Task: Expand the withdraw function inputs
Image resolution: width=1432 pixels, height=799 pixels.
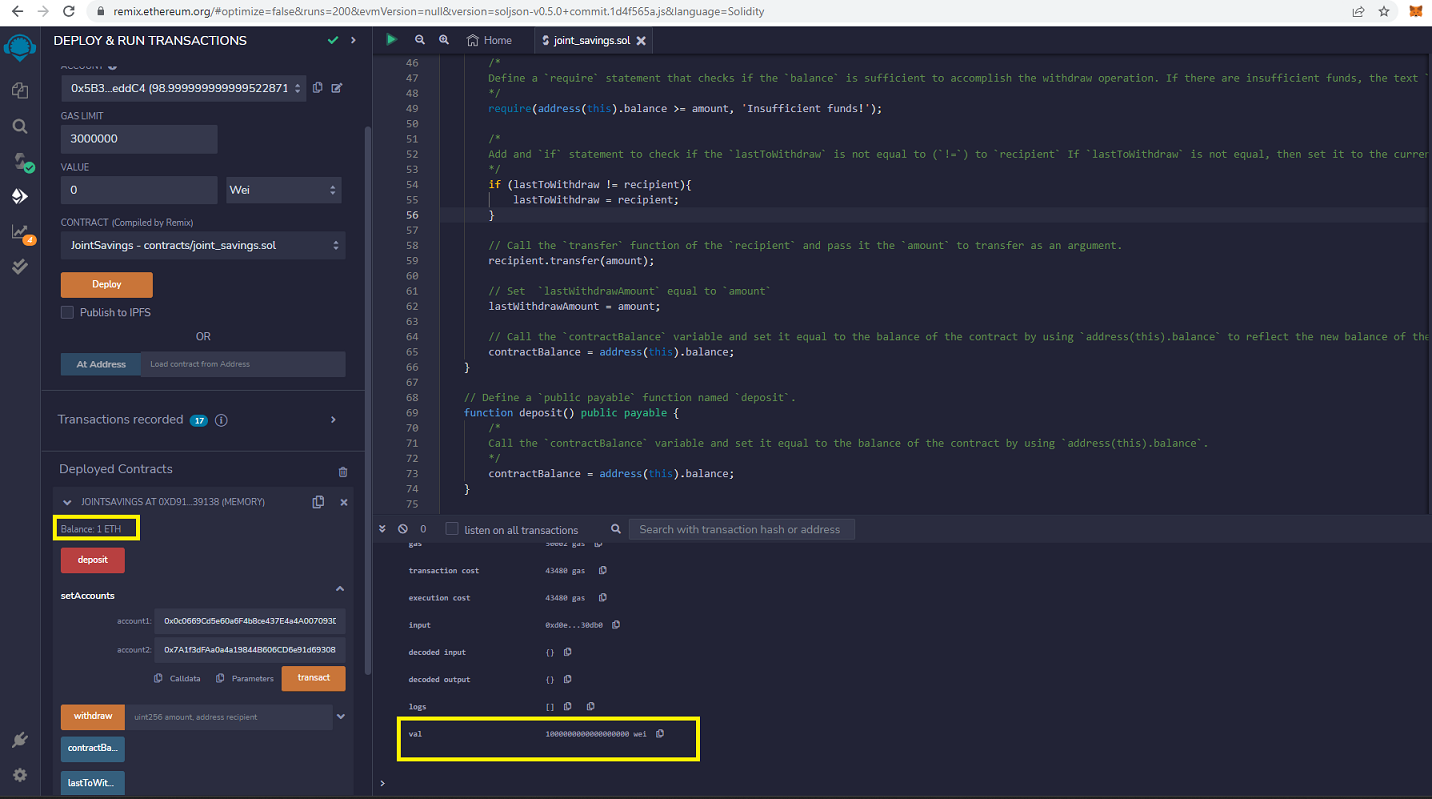Action: click(x=341, y=716)
